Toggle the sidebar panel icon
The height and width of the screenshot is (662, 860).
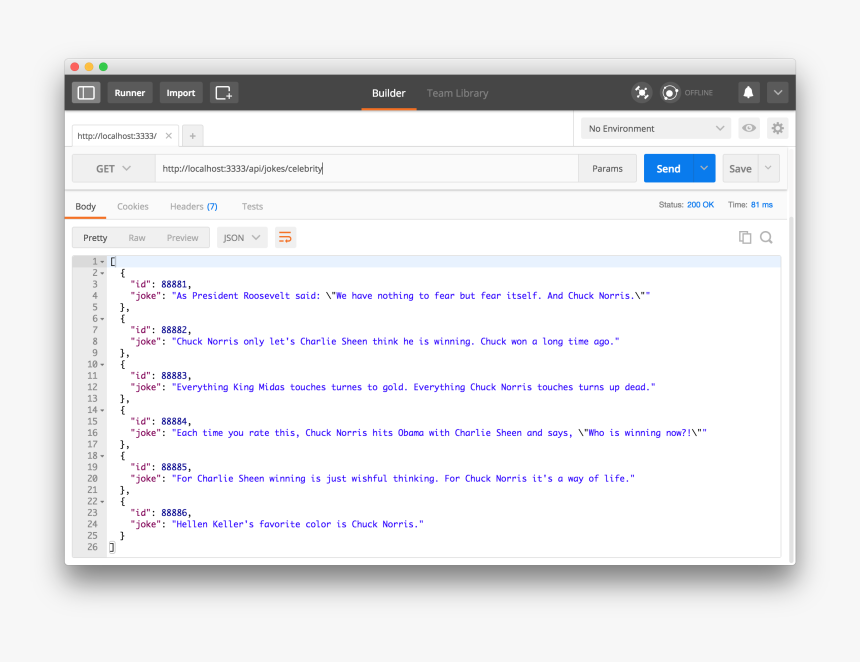click(x=86, y=93)
